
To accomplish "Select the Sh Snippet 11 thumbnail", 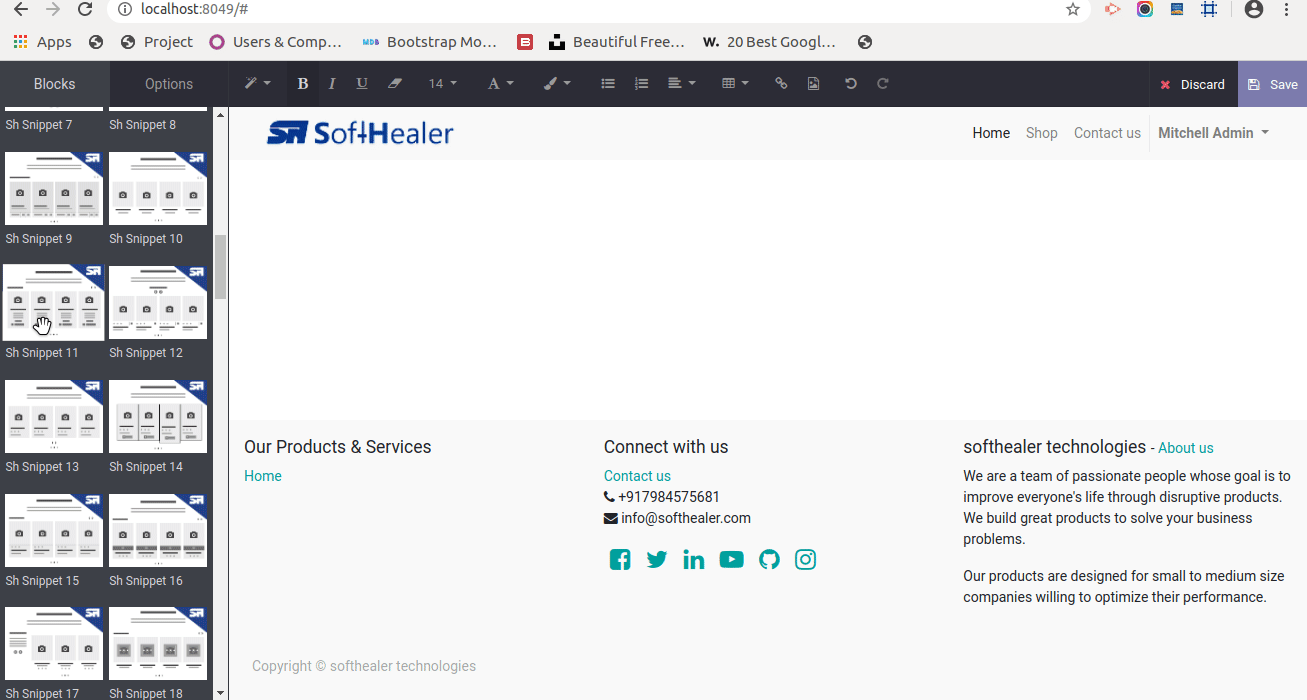I will (54, 303).
